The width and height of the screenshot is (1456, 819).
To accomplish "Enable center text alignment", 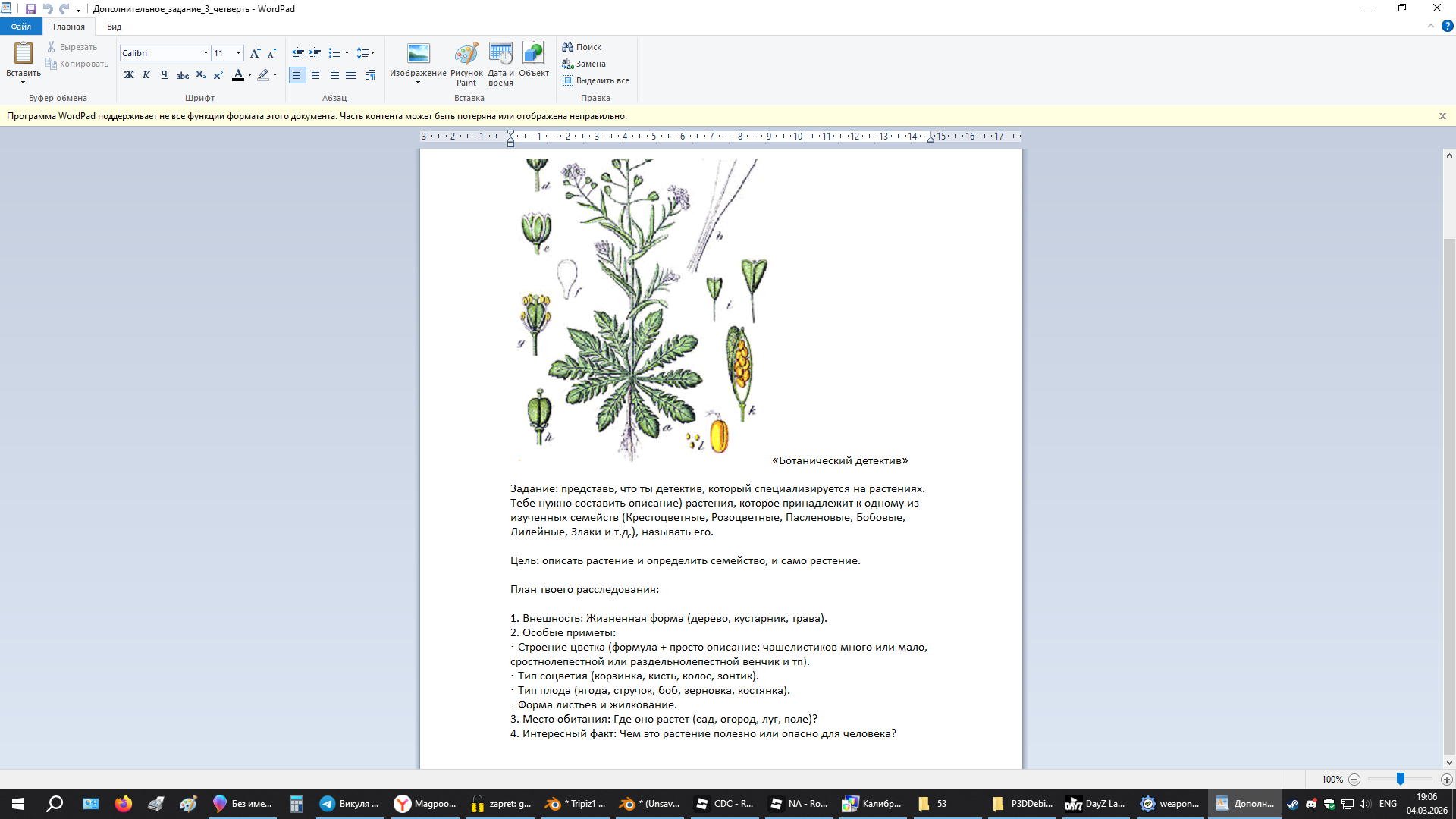I will coord(315,75).
